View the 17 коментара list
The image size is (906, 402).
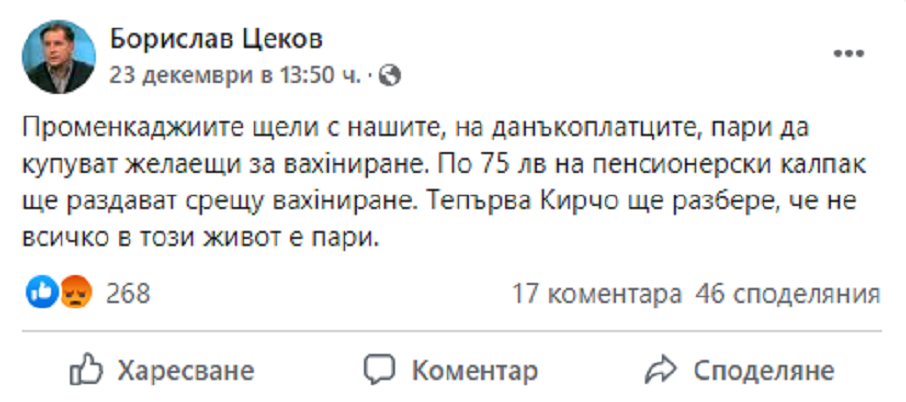(x=597, y=293)
